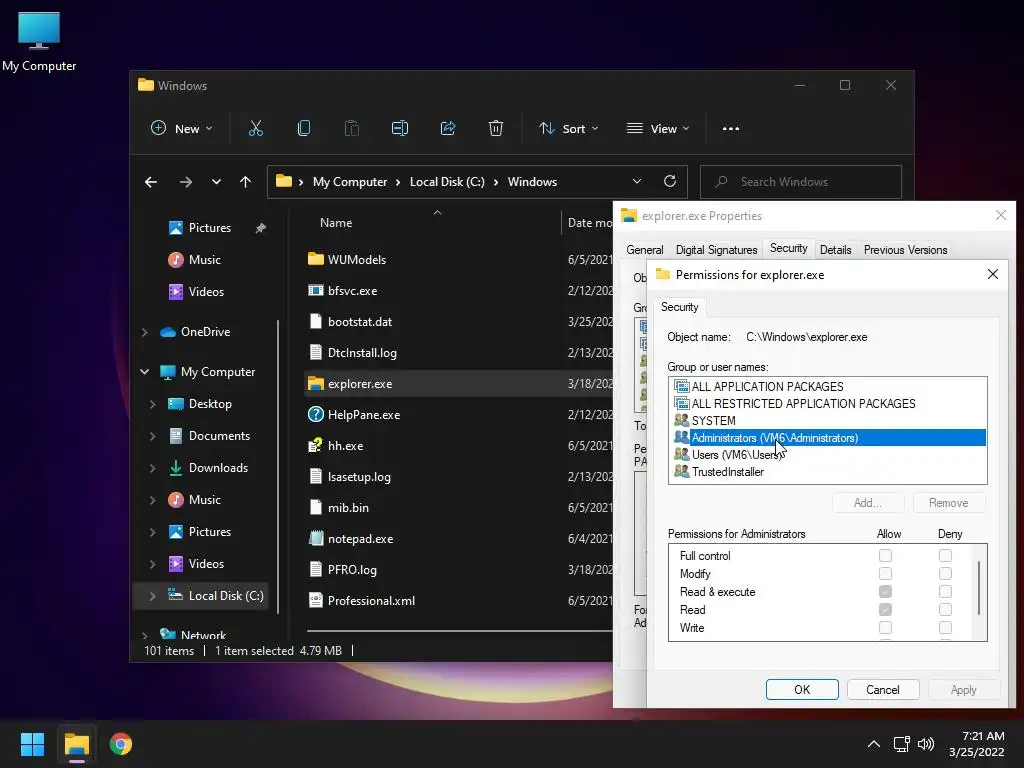Collapse the My Computer tree node
Image resolution: width=1024 pixels, height=768 pixels.
(x=144, y=372)
